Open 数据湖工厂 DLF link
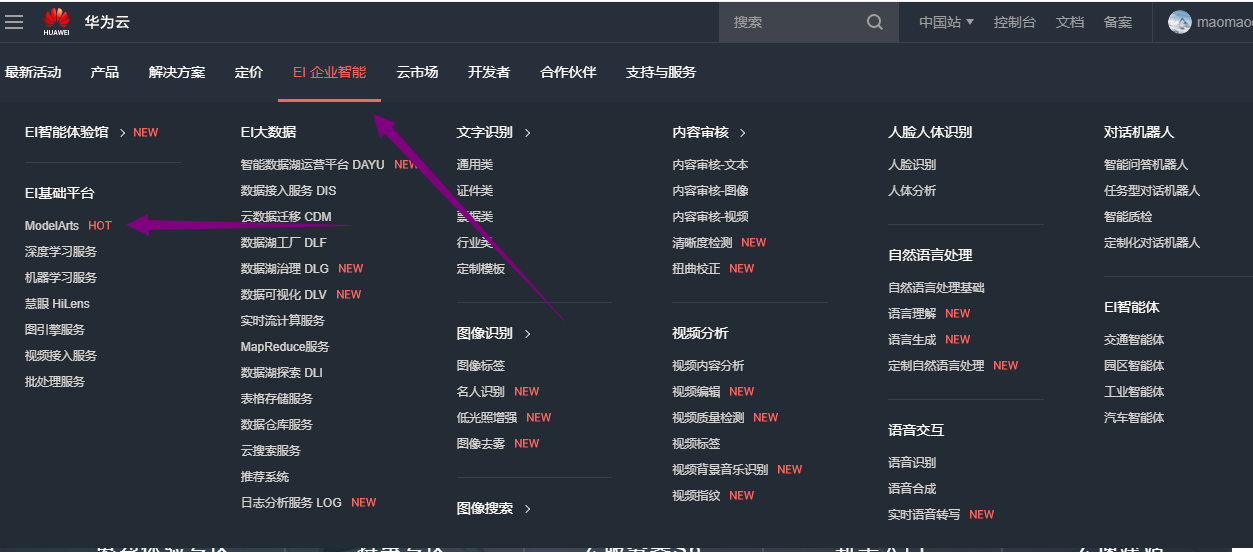The height and width of the screenshot is (552, 1253). [283, 242]
